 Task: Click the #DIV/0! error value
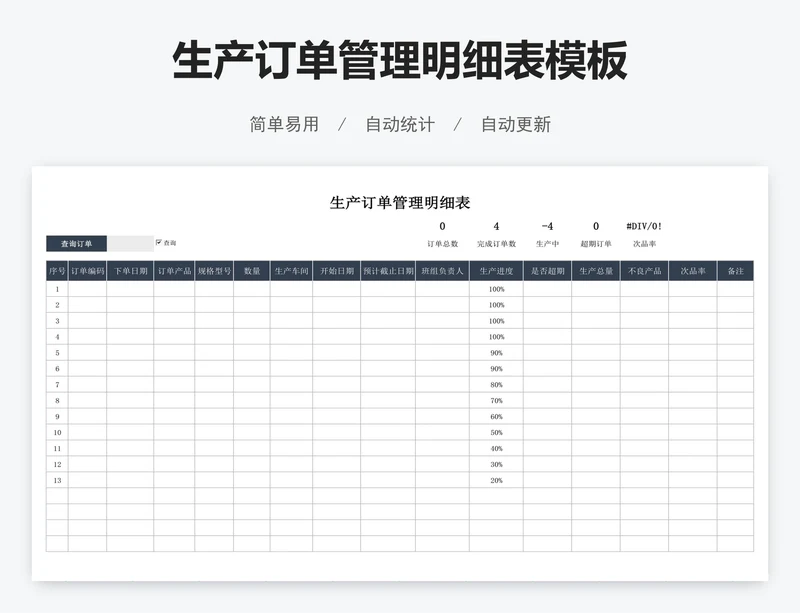[644, 226]
